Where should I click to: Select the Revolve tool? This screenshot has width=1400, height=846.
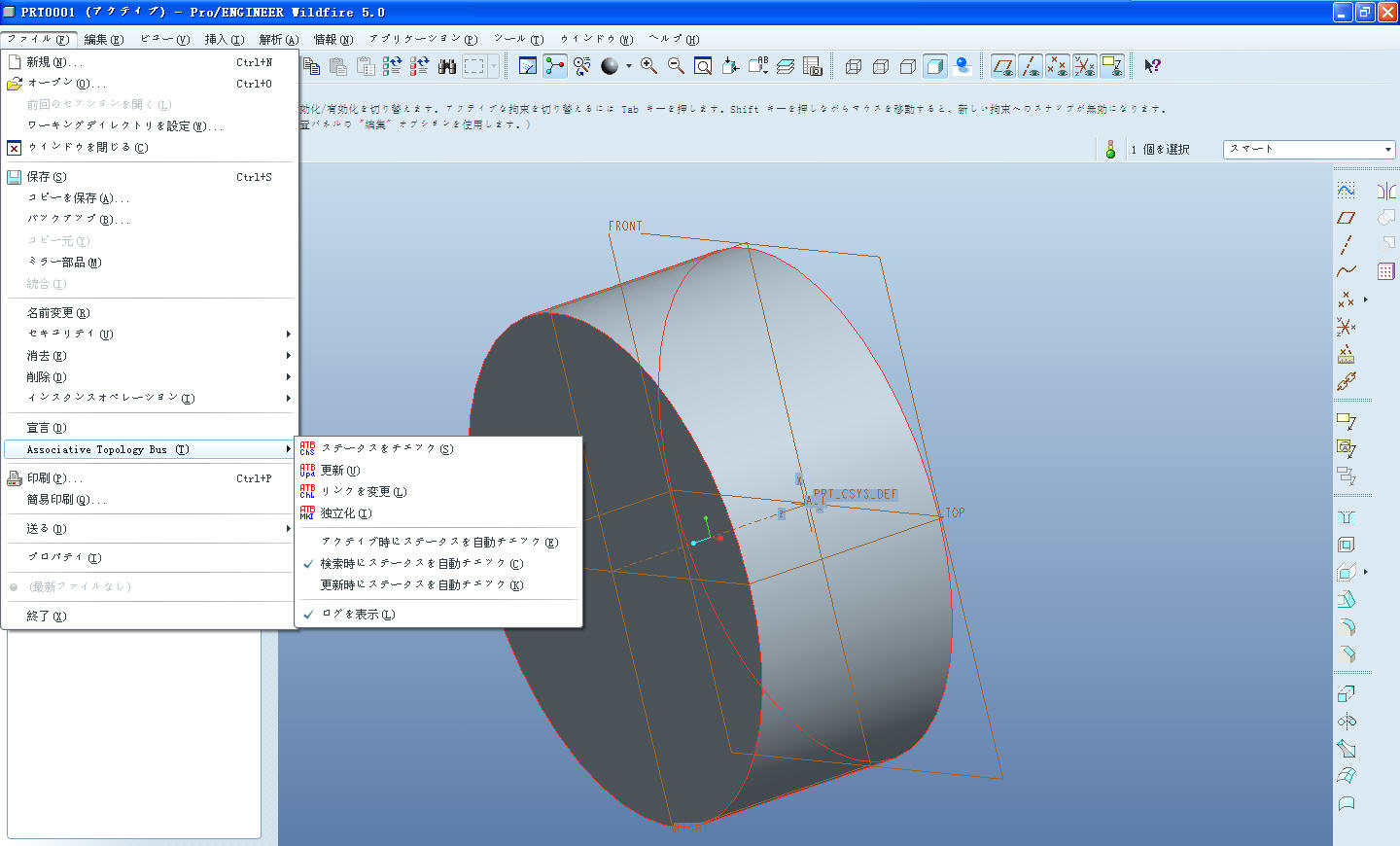coord(1346,721)
